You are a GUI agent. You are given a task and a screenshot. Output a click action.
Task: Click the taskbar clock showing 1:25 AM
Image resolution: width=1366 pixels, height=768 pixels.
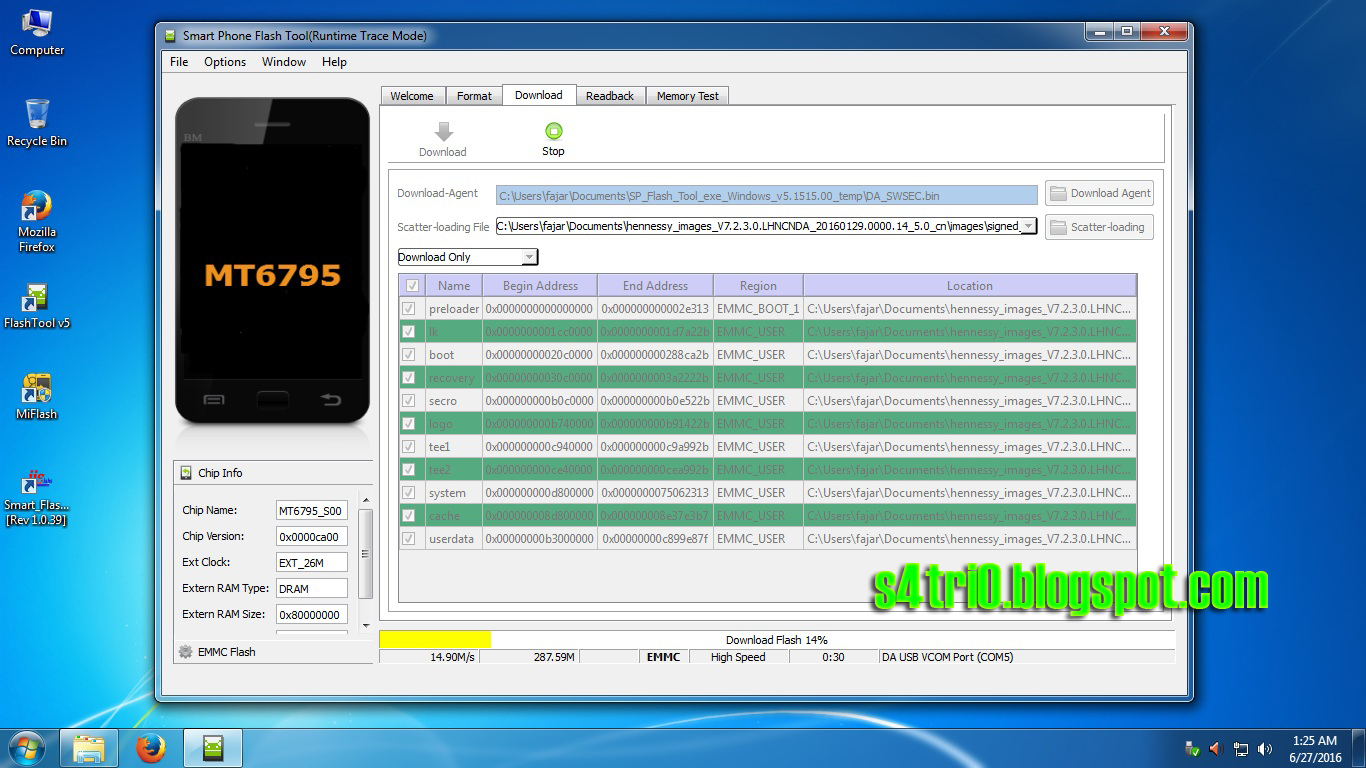coord(1314,749)
